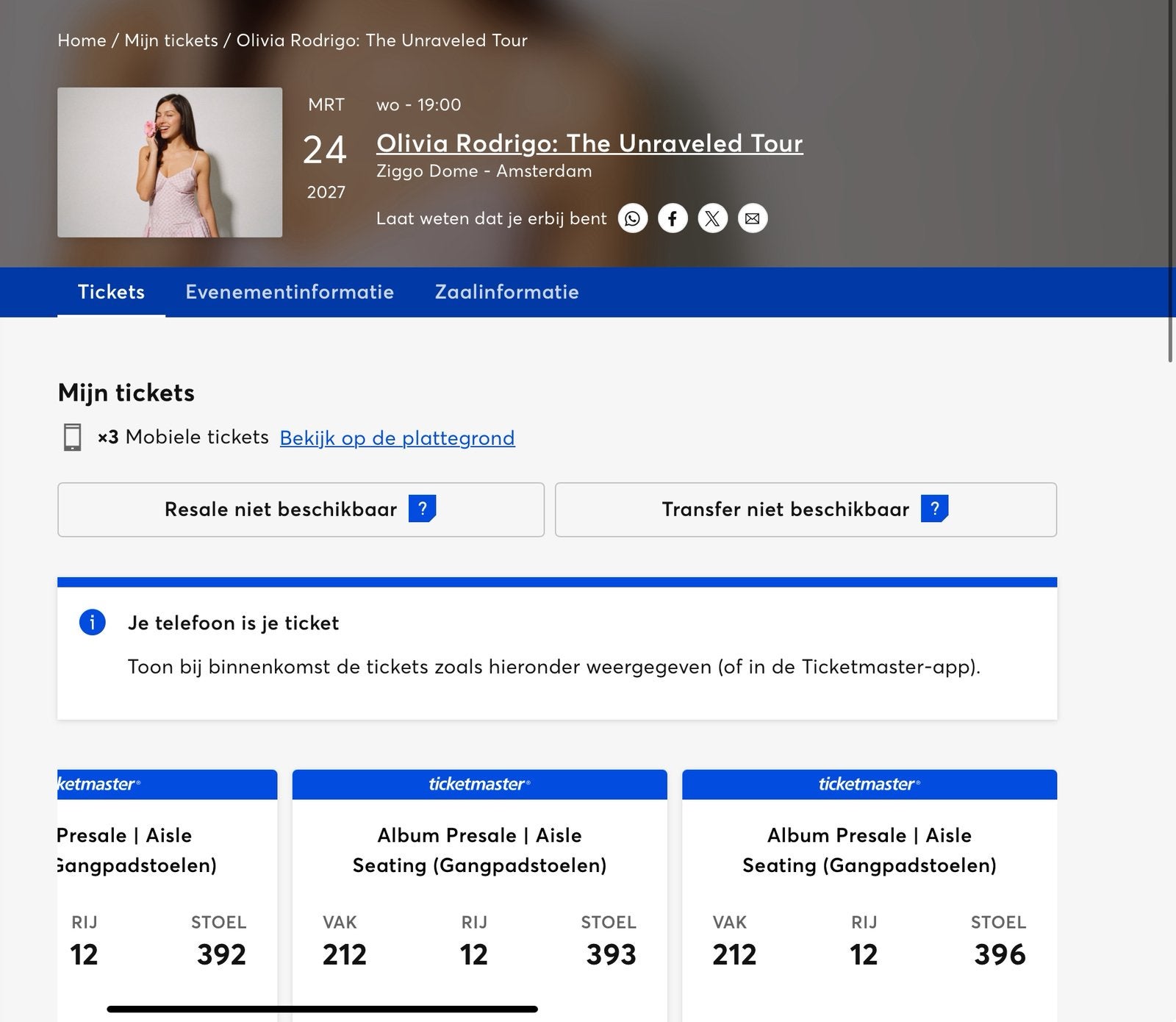Screen dimensions: 1176x1022
Task: Click the Resale niet beschikbaar button
Action: coord(301,510)
